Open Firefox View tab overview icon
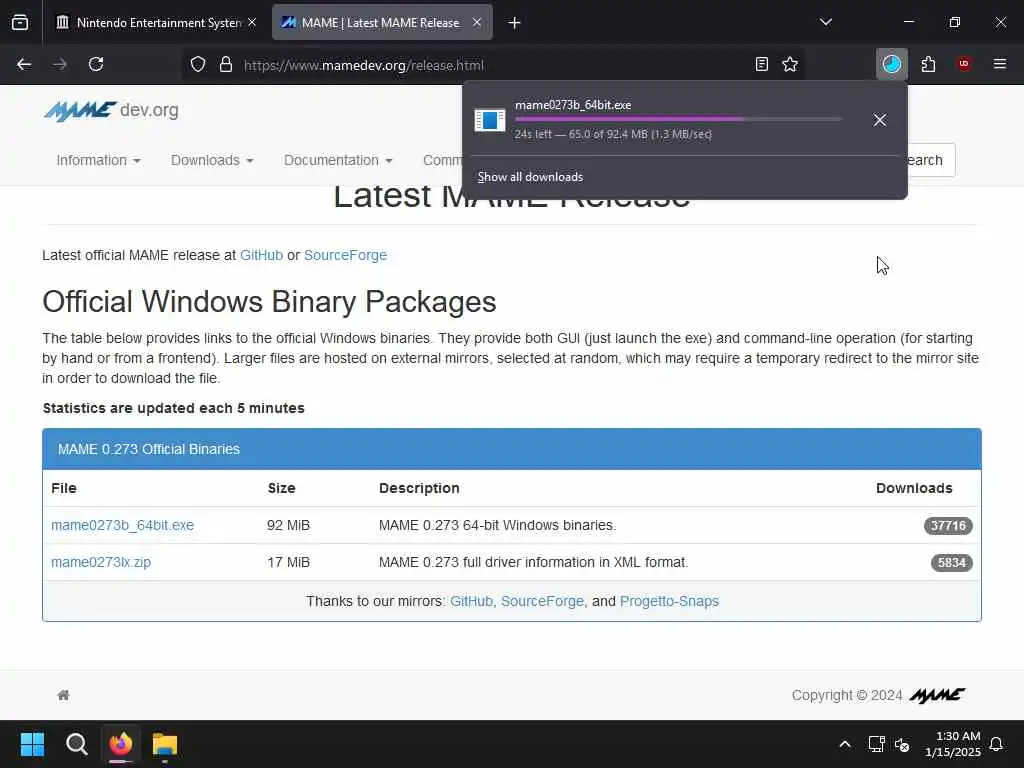 click(x=20, y=23)
